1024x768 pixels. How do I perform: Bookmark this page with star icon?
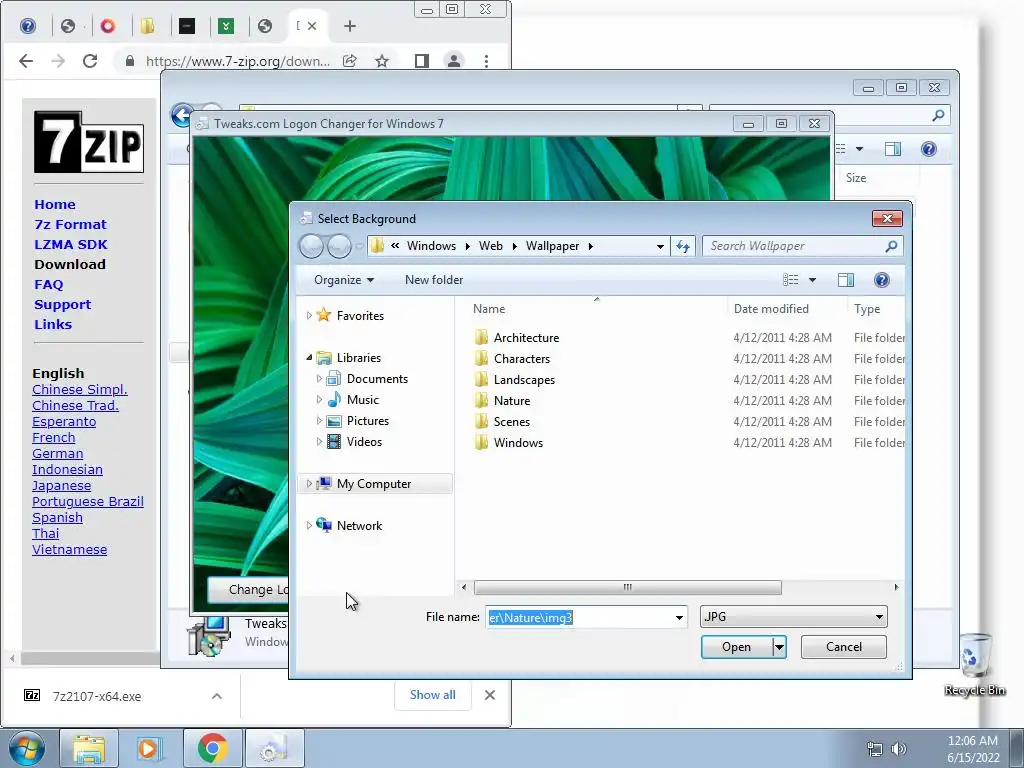pos(382,61)
